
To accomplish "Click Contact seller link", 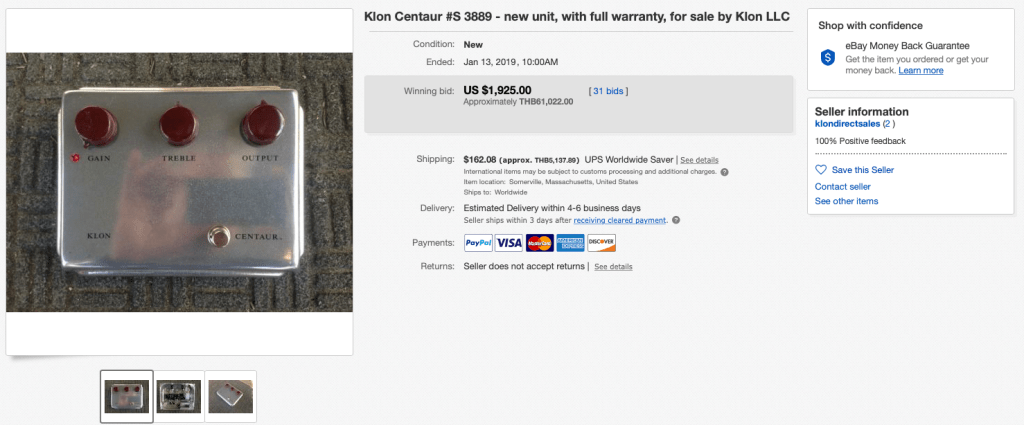I will pos(842,187).
